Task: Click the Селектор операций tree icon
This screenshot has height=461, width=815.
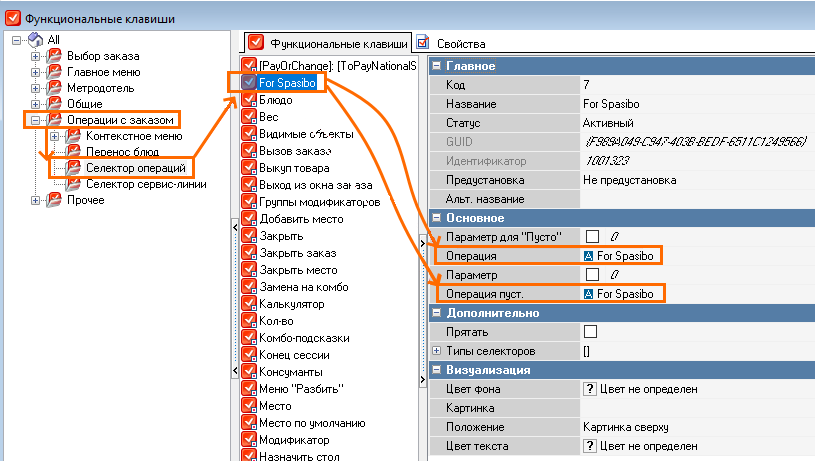Action: click(x=73, y=168)
